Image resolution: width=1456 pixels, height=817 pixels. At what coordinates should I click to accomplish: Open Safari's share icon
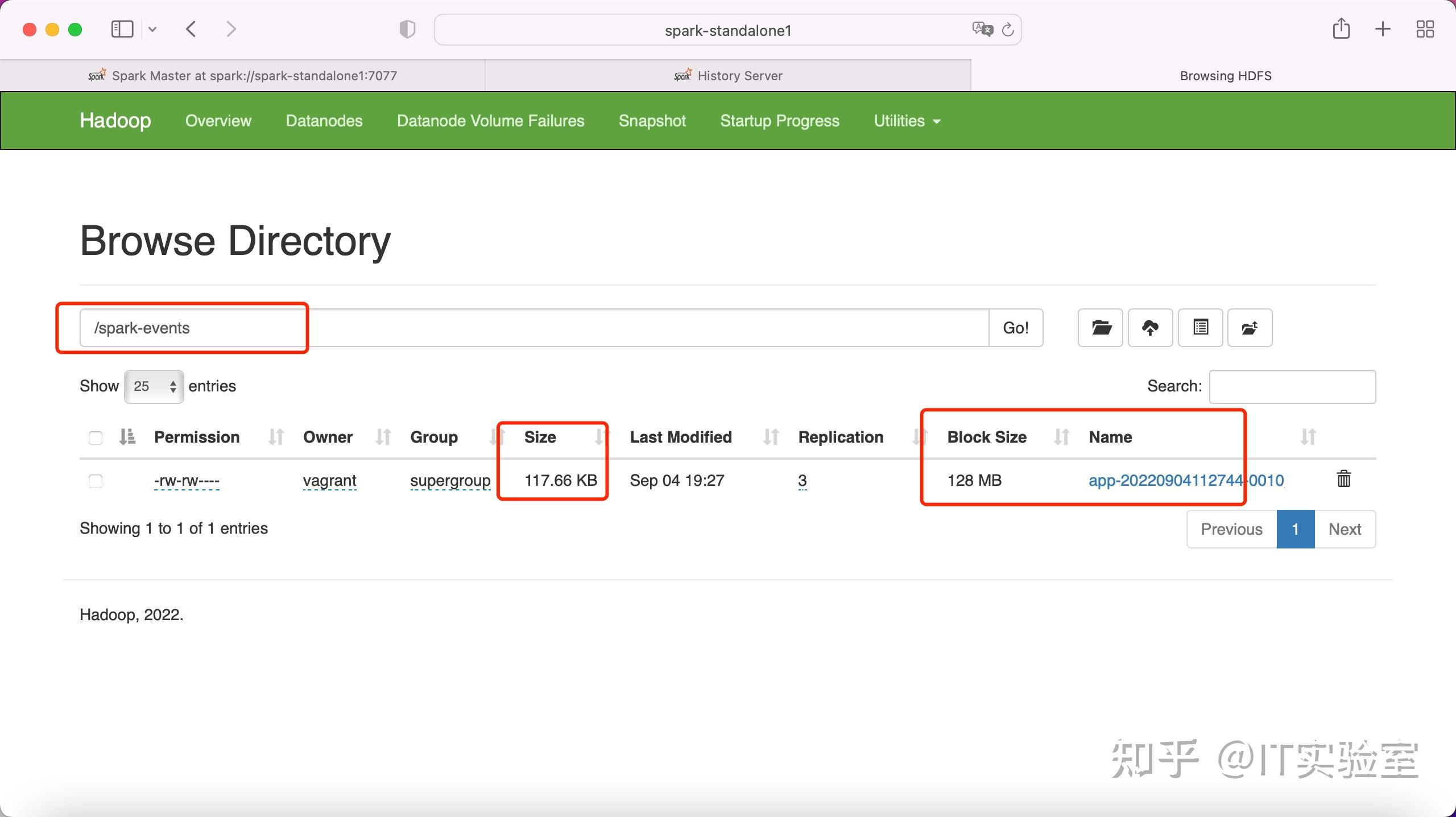(1341, 28)
